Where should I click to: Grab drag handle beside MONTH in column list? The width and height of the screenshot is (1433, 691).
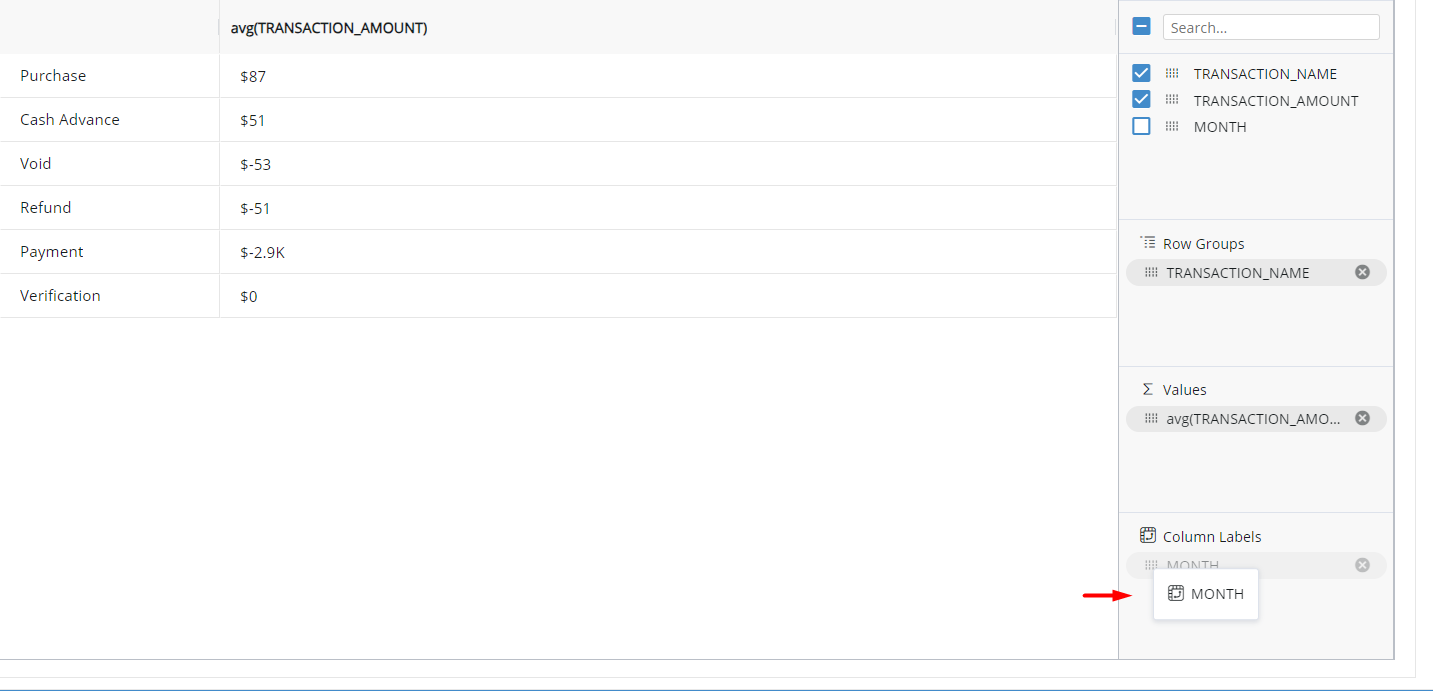point(1172,126)
